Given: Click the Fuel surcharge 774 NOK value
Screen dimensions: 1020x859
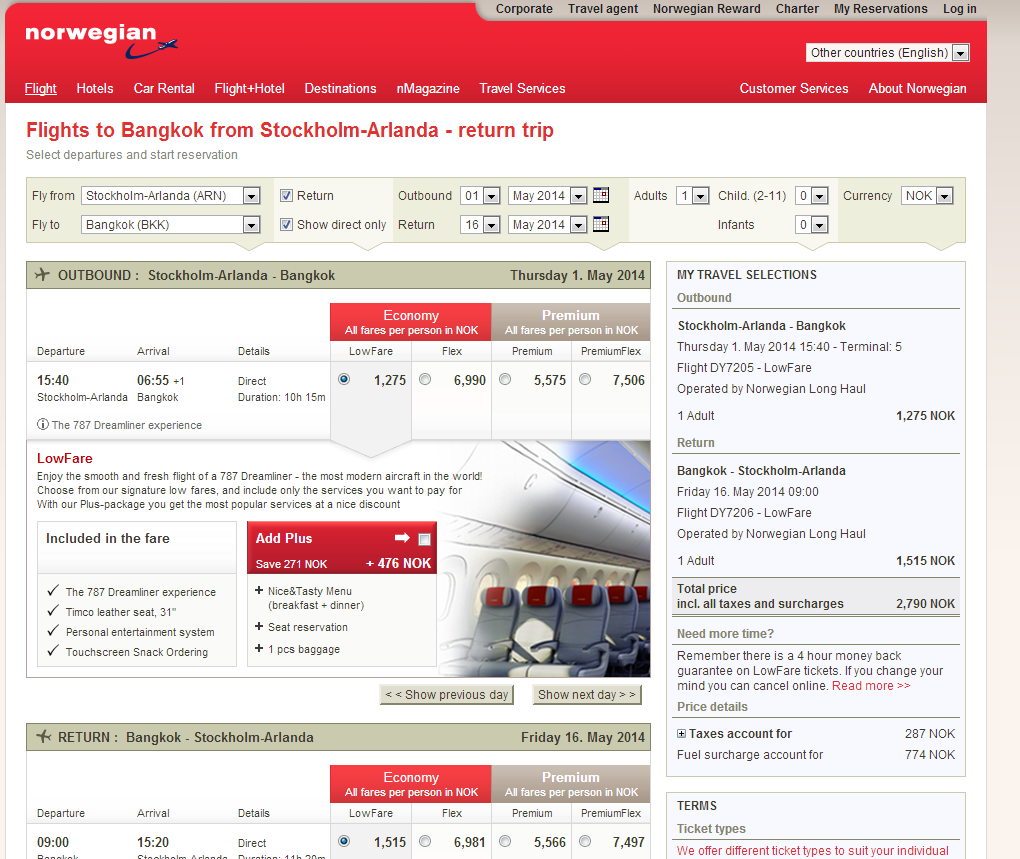Looking at the screenshot, I should pos(930,754).
